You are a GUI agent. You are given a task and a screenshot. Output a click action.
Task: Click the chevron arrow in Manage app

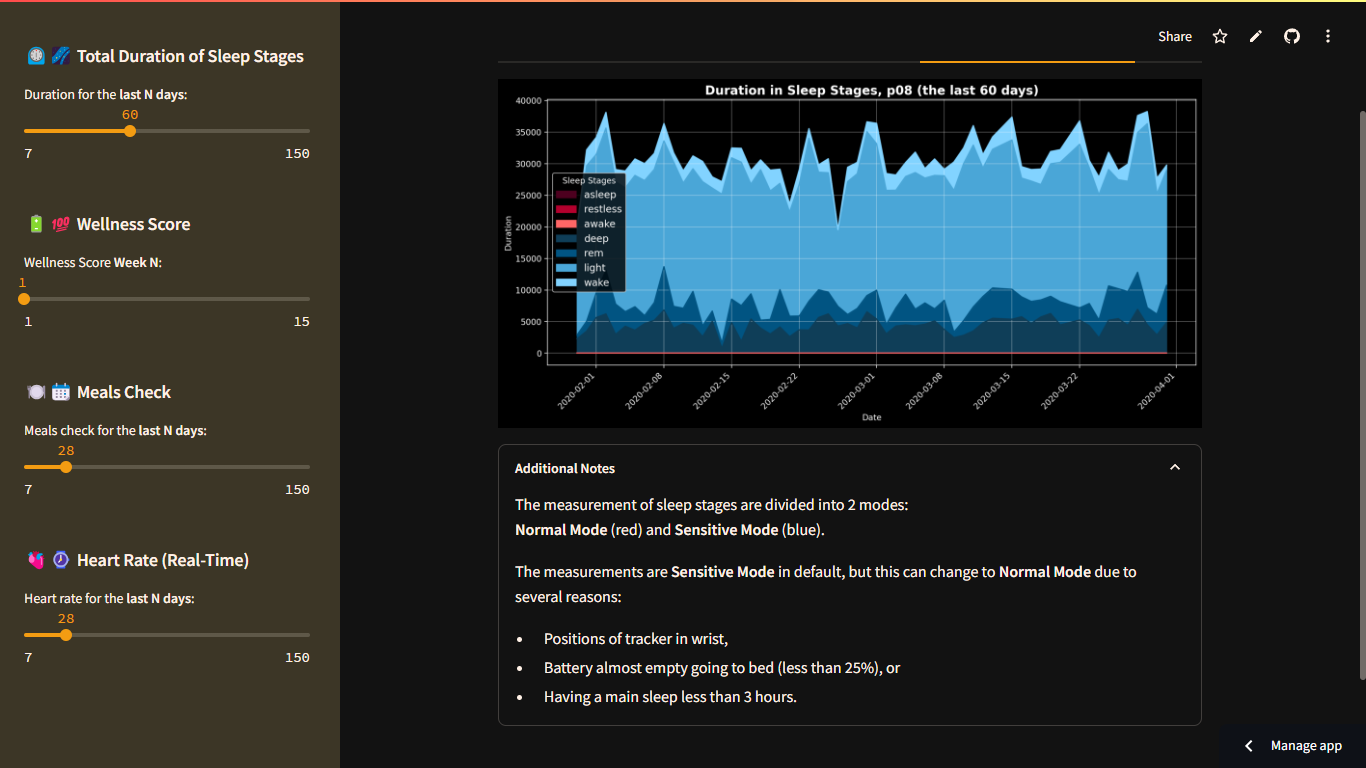click(1249, 746)
